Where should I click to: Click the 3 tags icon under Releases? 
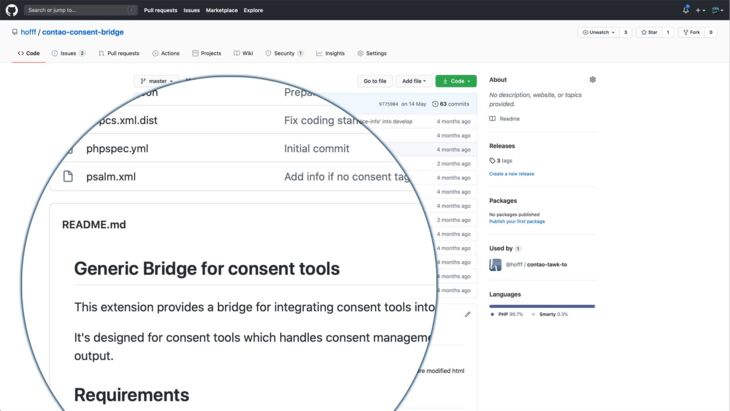tap(492, 160)
